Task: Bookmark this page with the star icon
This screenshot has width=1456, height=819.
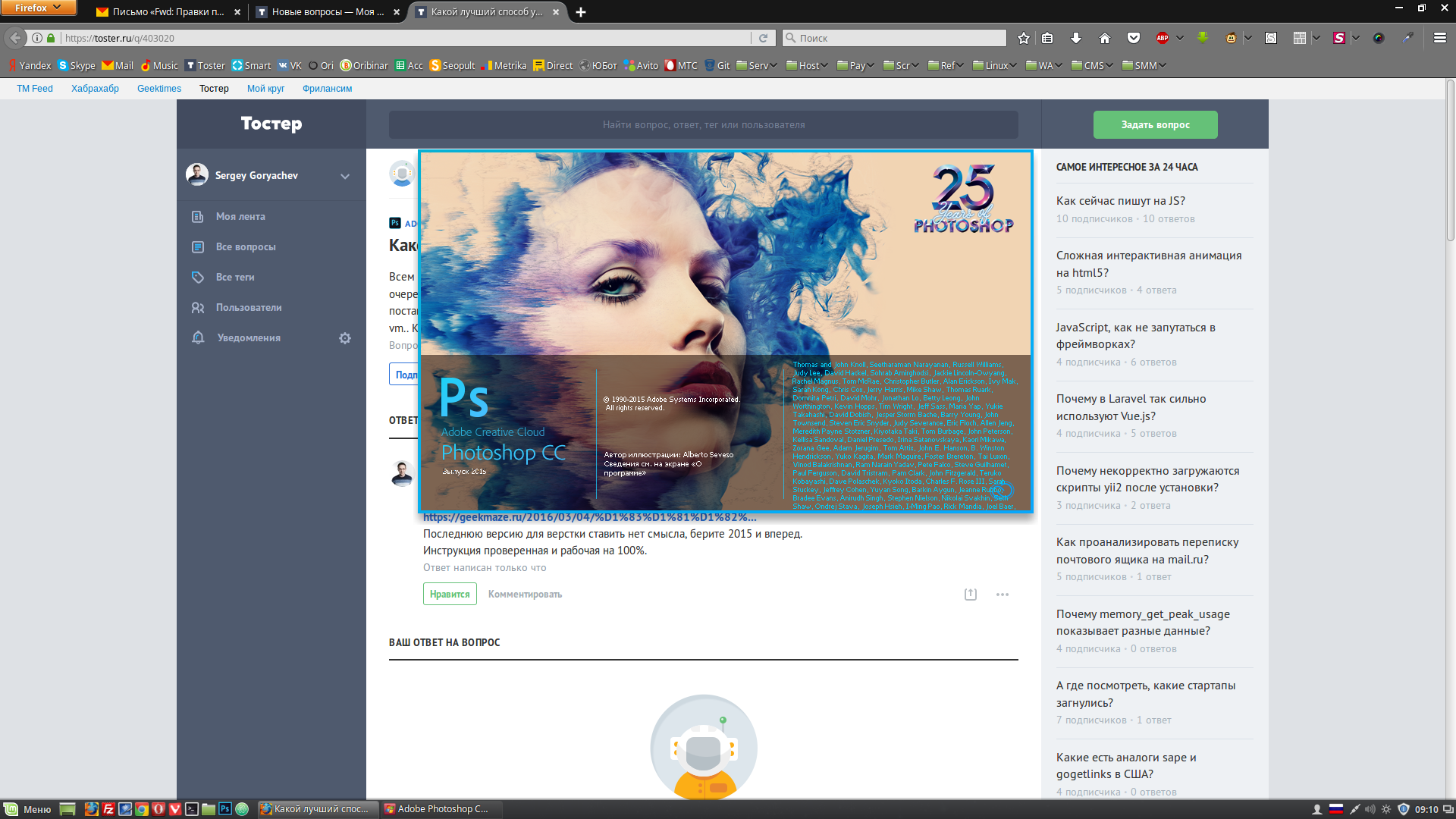Action: [x=1024, y=38]
